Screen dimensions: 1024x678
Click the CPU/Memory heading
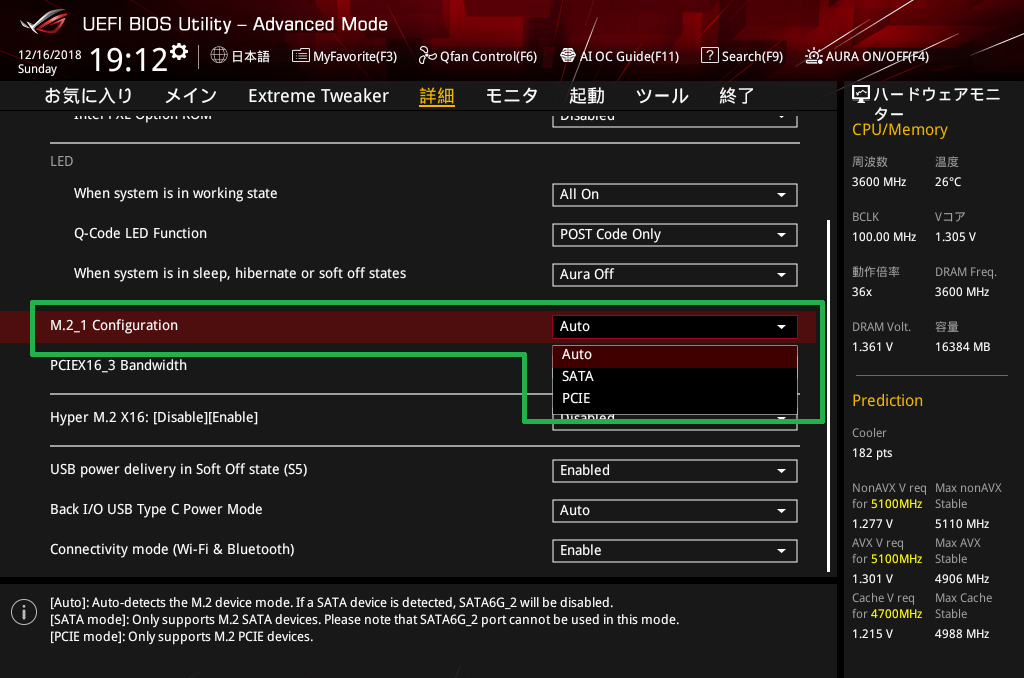click(x=899, y=130)
